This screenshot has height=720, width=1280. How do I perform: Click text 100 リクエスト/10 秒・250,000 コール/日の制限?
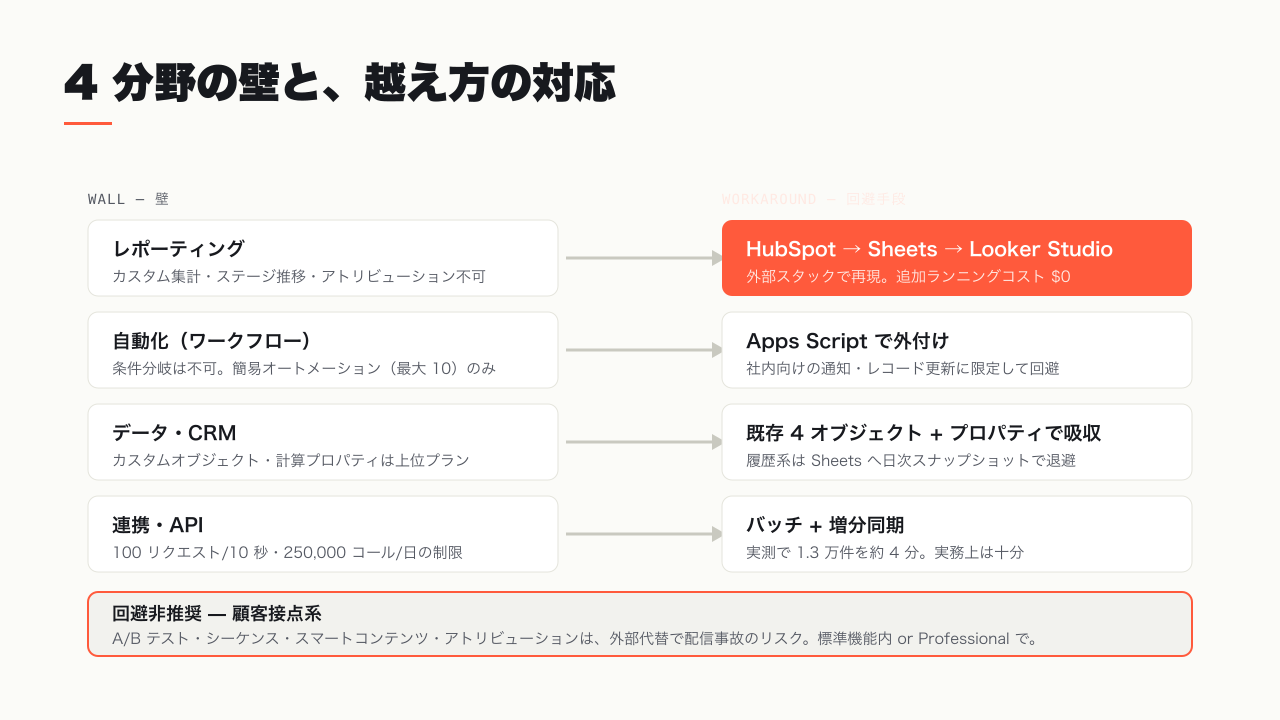288,552
